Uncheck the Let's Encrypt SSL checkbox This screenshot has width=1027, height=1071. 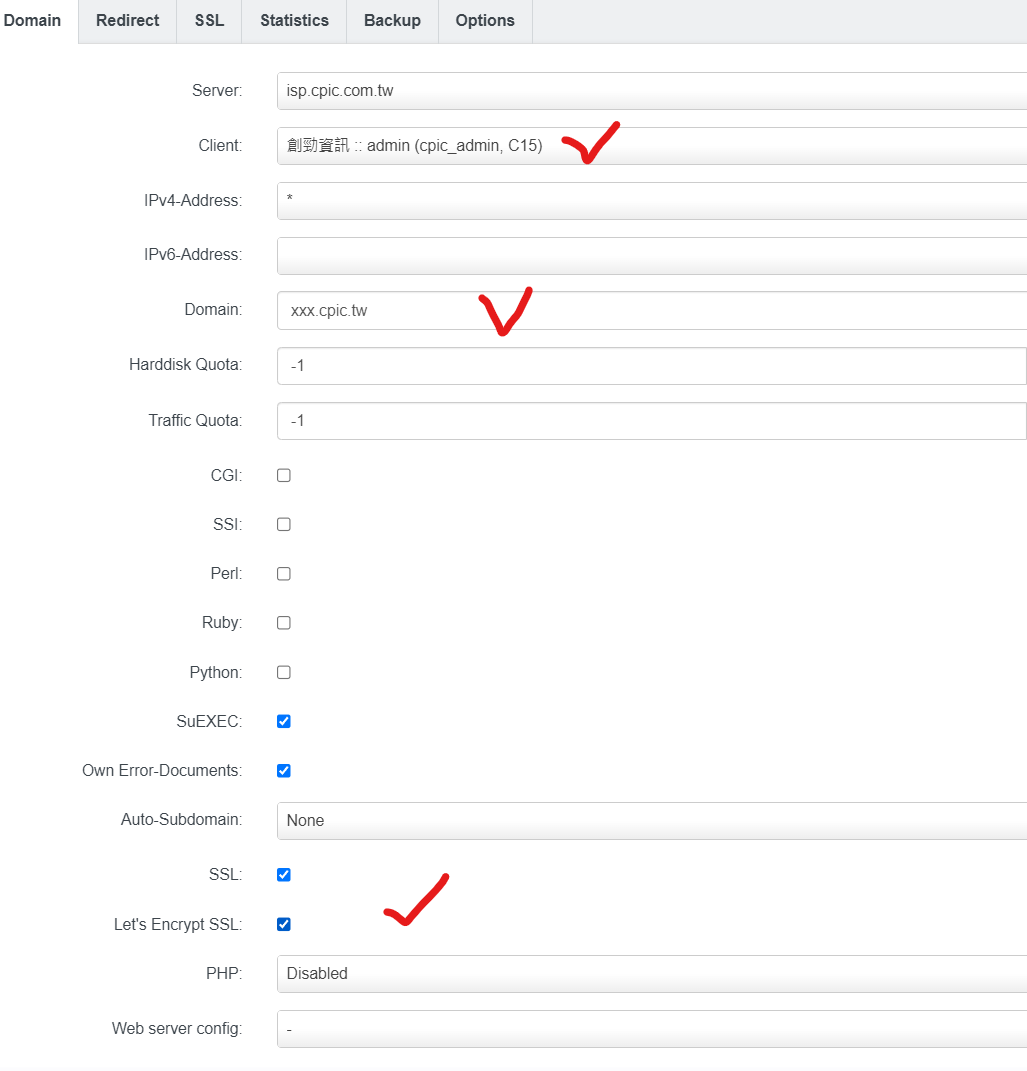coord(284,925)
